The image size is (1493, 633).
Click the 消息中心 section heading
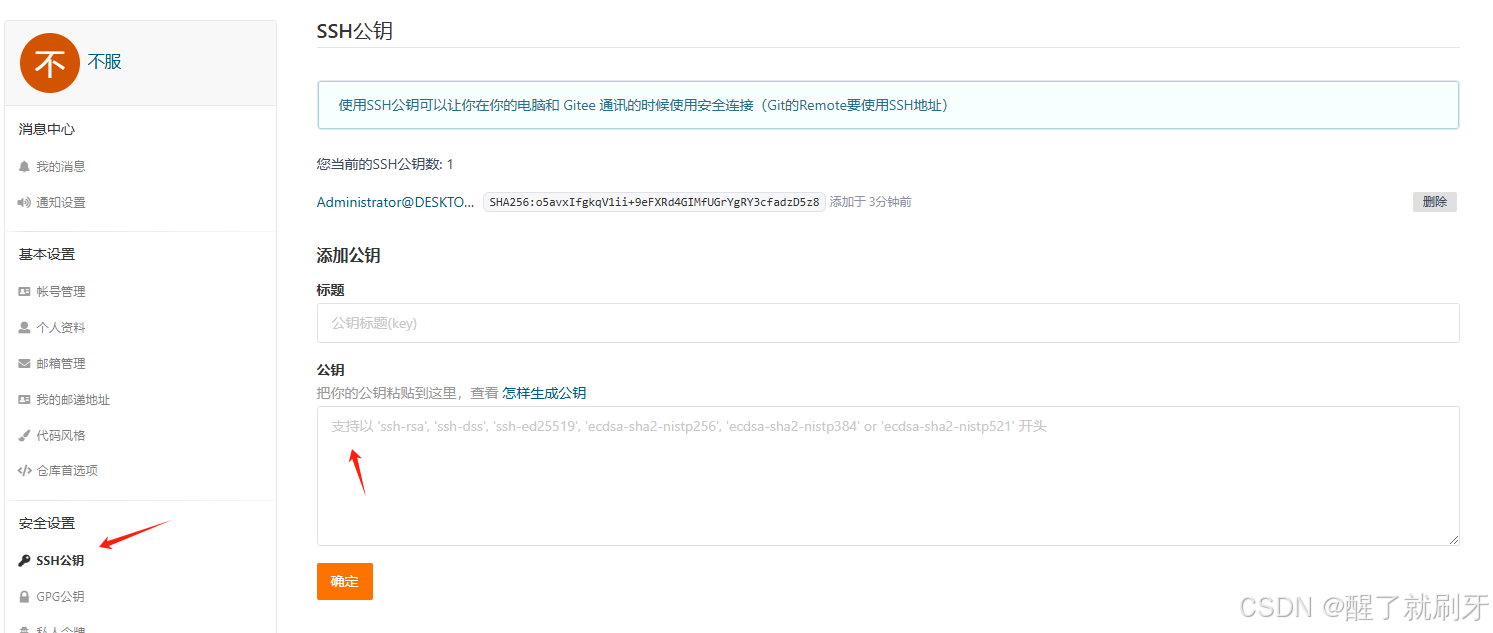[47, 129]
